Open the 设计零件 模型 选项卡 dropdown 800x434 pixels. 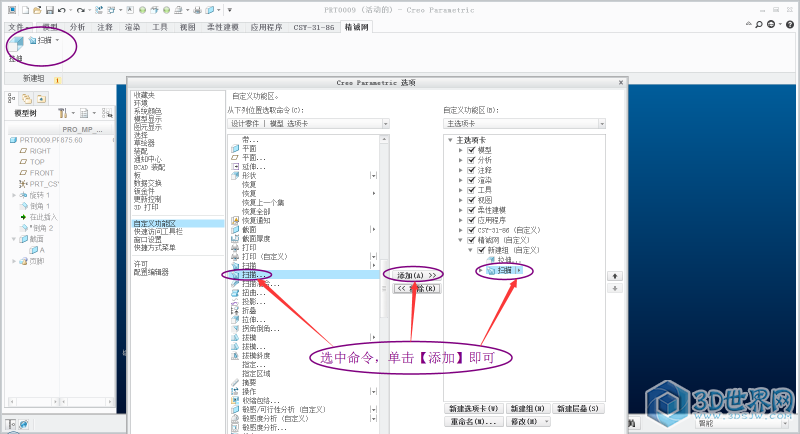pyautogui.click(x=308, y=123)
